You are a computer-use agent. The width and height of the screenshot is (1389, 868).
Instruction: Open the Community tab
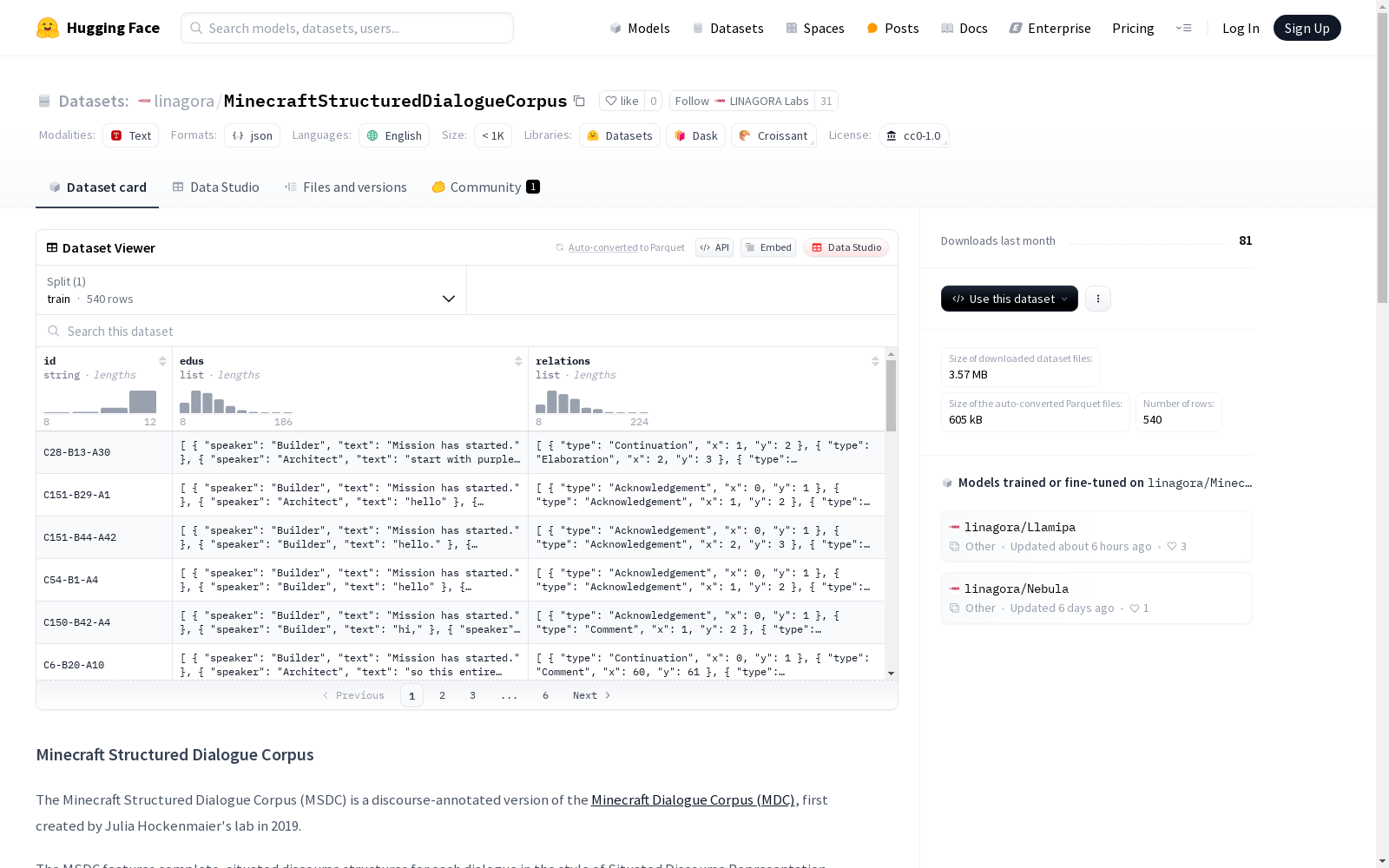coord(485,187)
